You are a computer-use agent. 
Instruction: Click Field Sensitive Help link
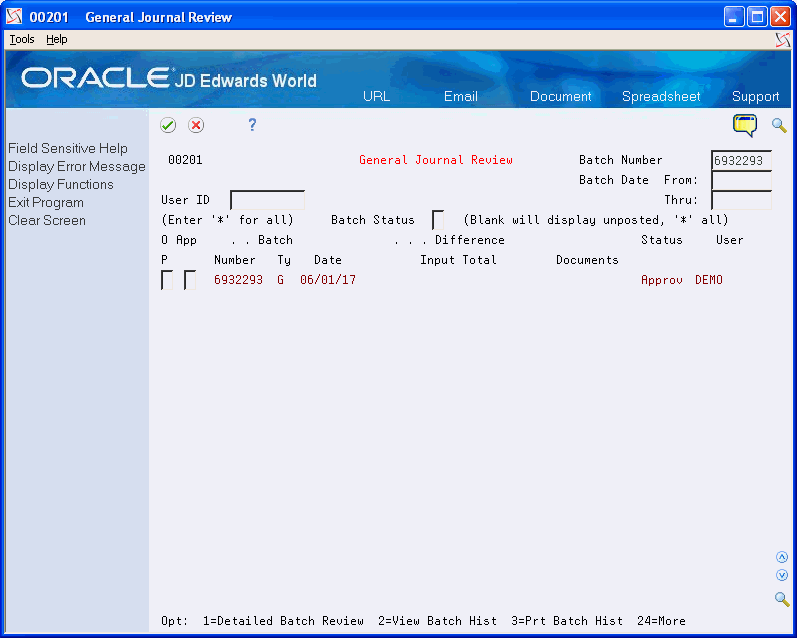[x=68, y=148]
